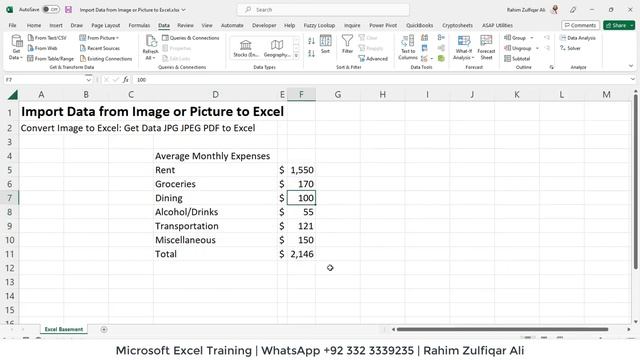640x360 pixels.
Task: Toggle AutoSave switch
Action: coord(51,9)
